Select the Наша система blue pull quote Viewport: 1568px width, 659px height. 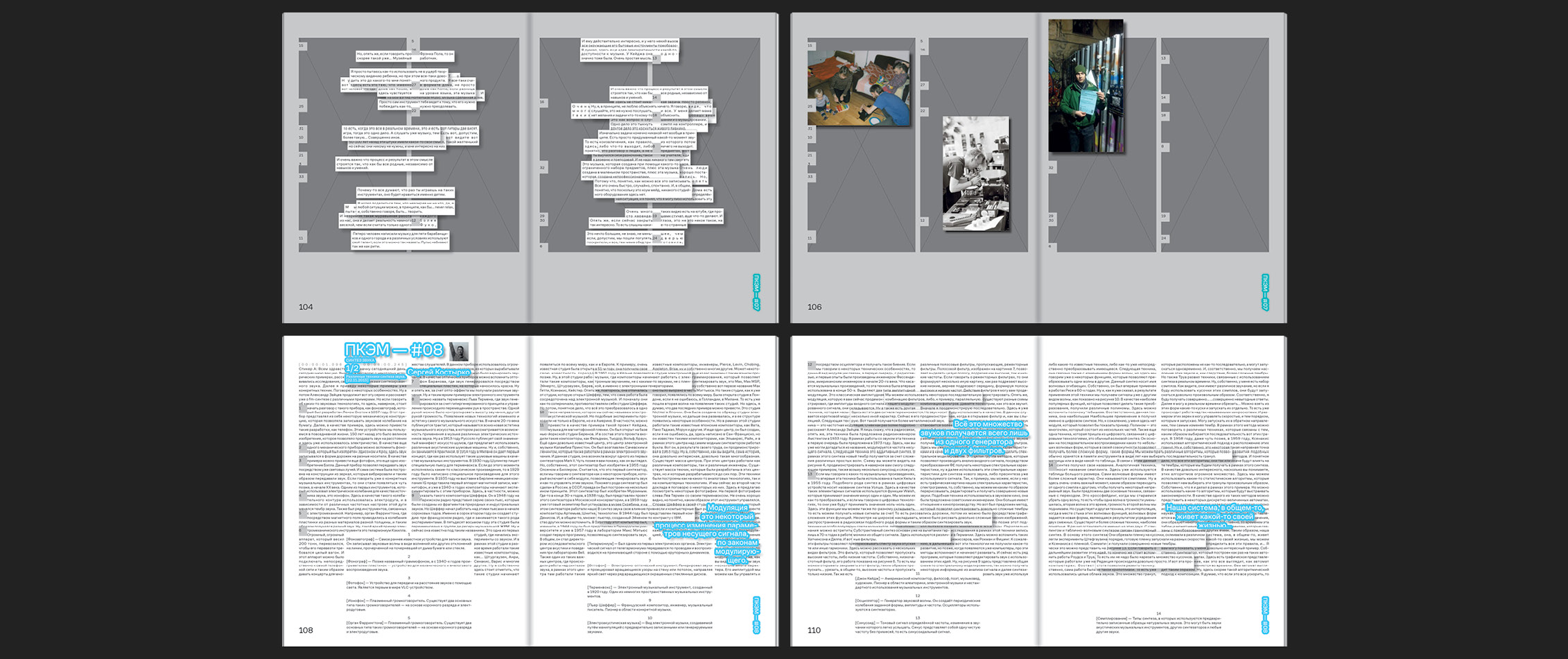click(1214, 516)
